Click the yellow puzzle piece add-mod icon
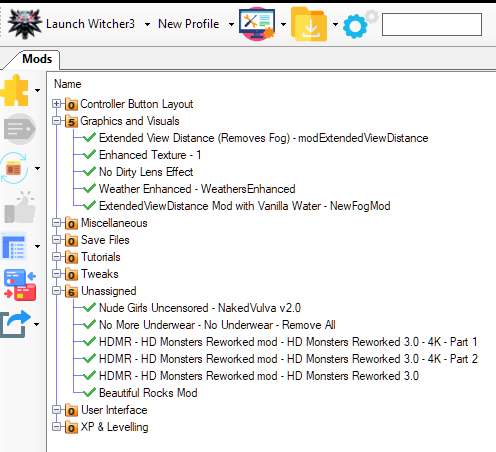 pyautogui.click(x=15, y=90)
